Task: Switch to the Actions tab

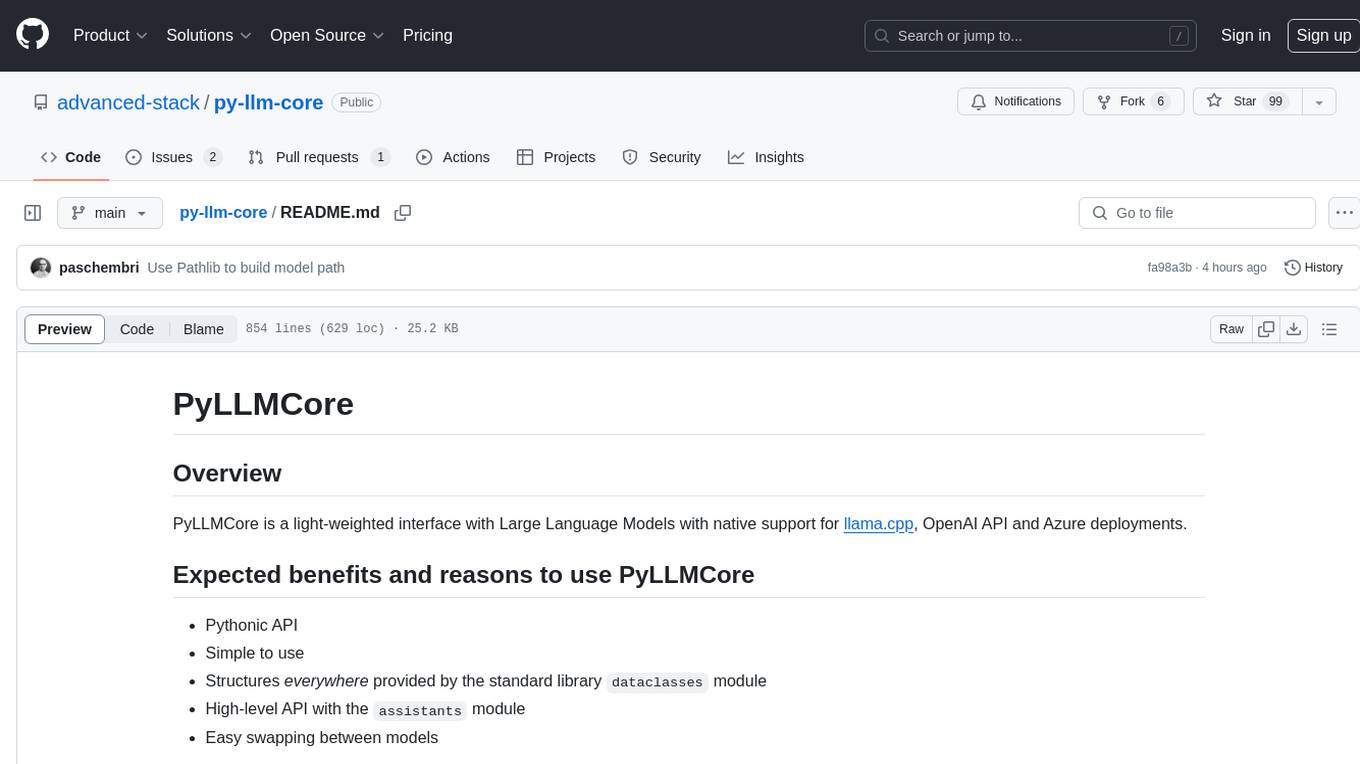Action: 453,157
